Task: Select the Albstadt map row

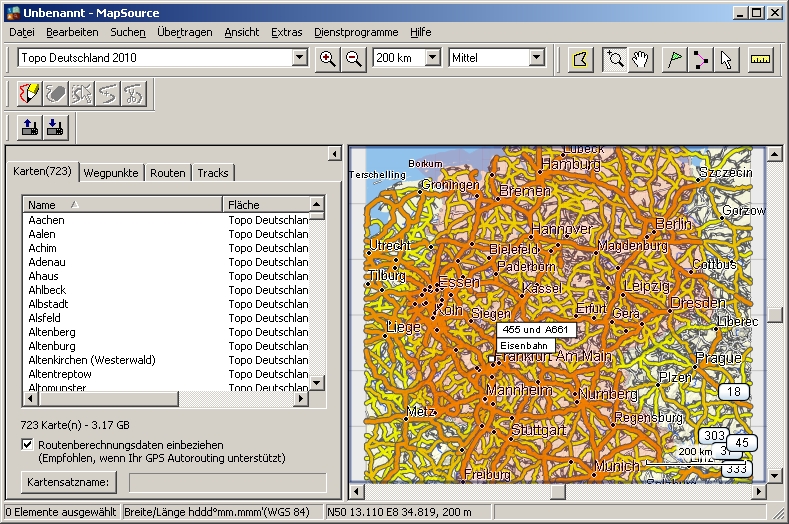Action: (x=166, y=305)
